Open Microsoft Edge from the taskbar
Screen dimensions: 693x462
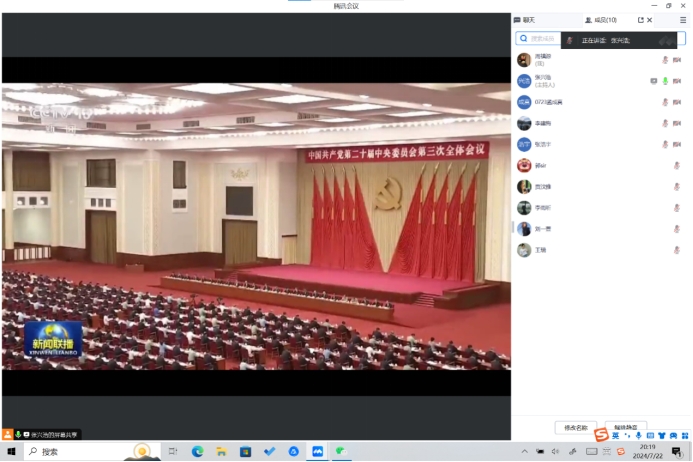tap(197, 452)
